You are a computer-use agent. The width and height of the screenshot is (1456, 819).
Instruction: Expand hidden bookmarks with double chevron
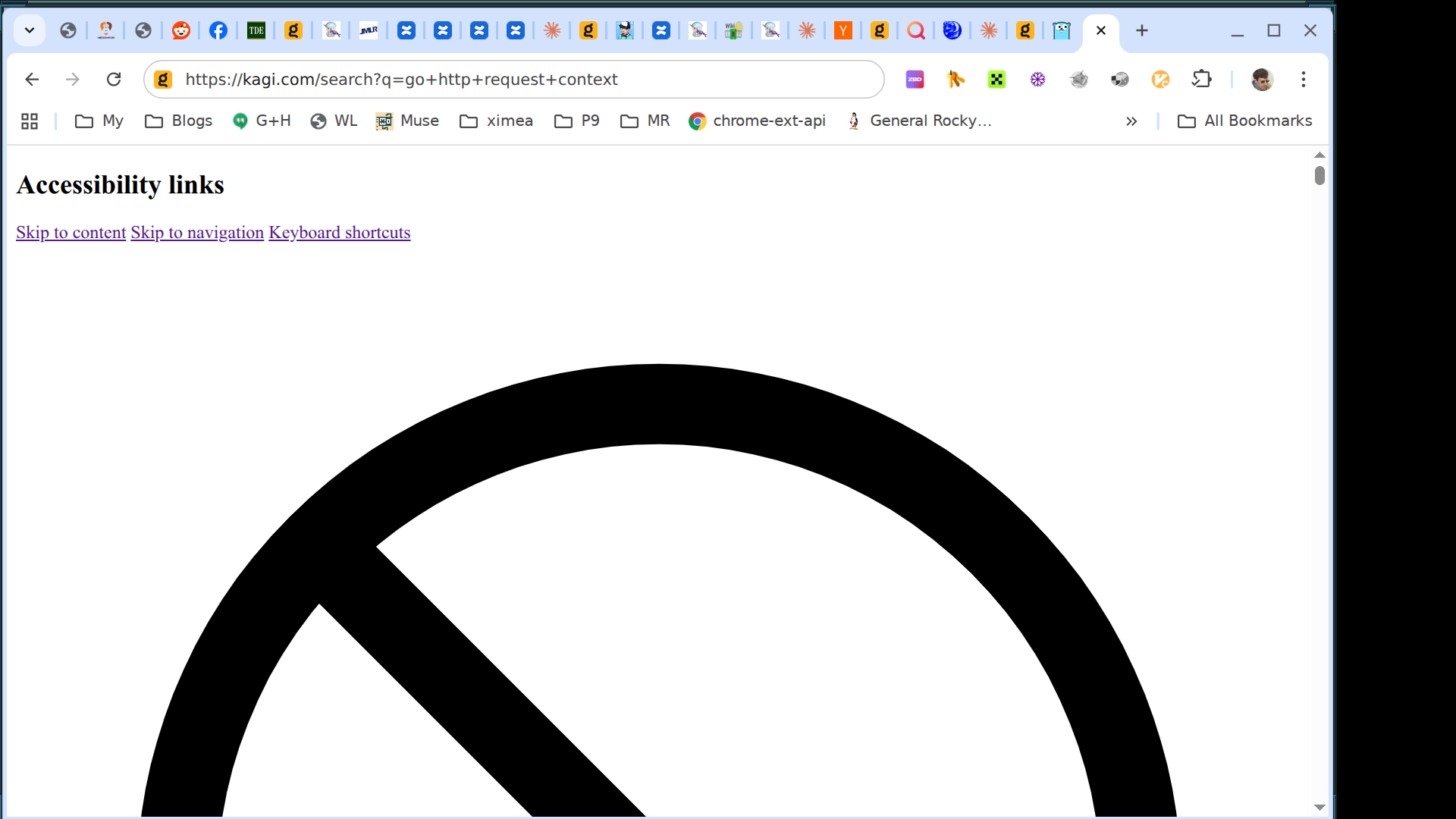1131,121
